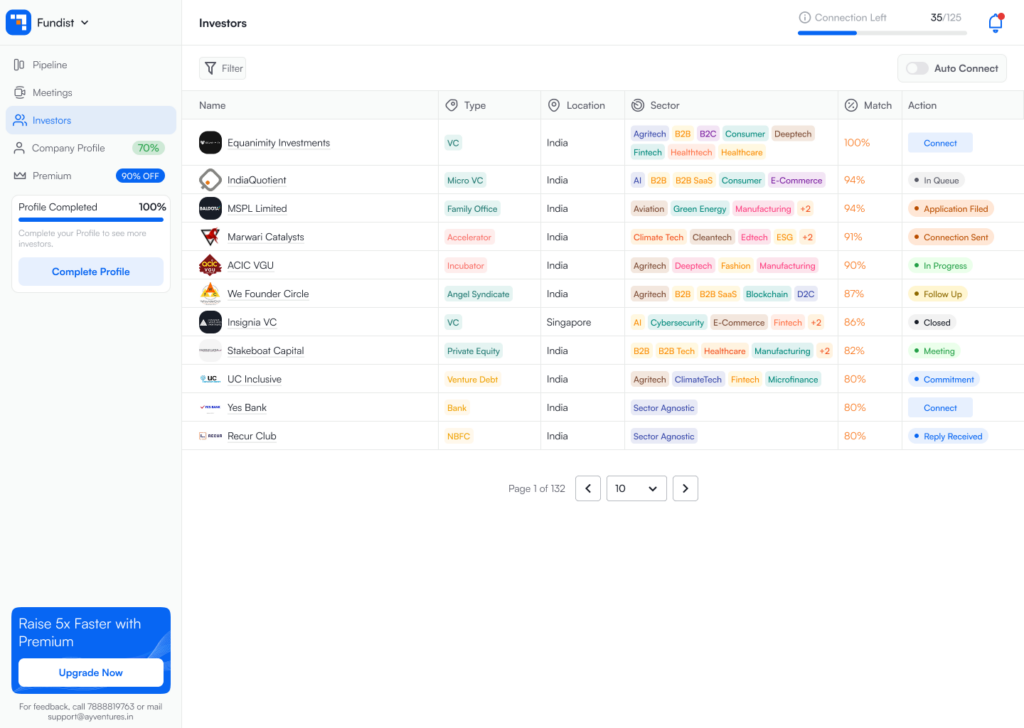Open the Filter button
This screenshot has height=728, width=1024.
point(223,68)
